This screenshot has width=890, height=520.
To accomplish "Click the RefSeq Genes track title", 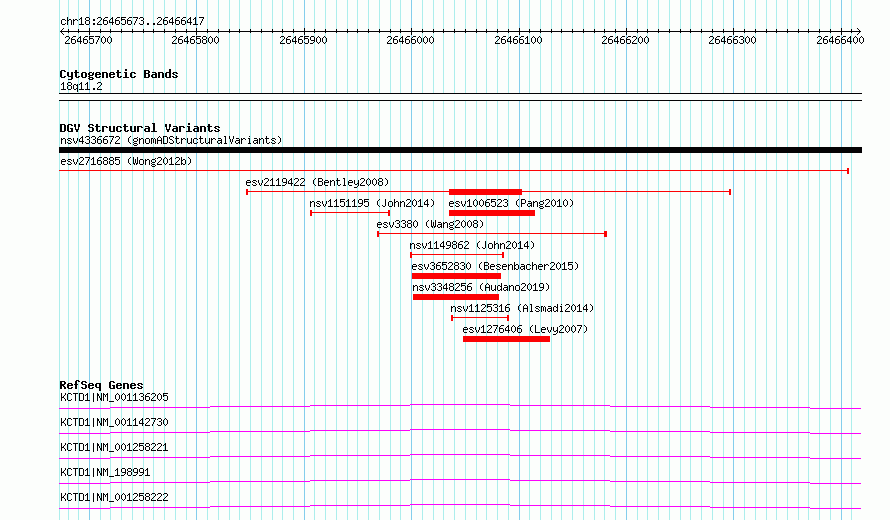I will coord(101,385).
